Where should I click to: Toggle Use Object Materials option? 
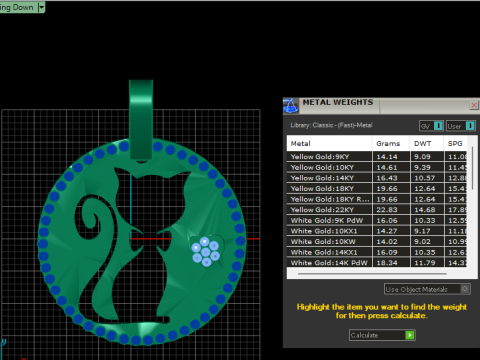[427, 289]
